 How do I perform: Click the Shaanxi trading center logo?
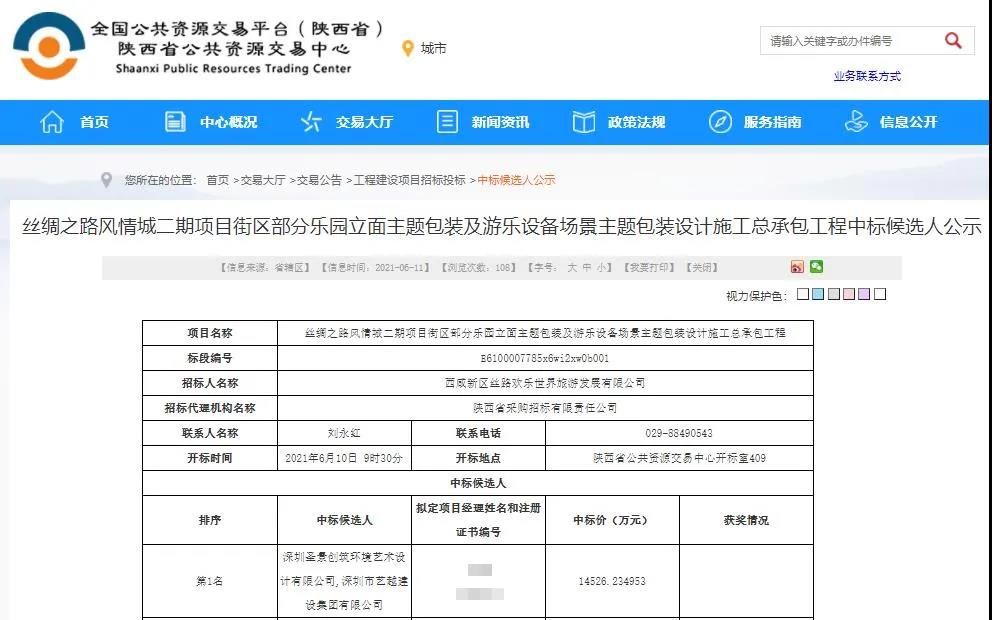pyautogui.click(x=48, y=47)
